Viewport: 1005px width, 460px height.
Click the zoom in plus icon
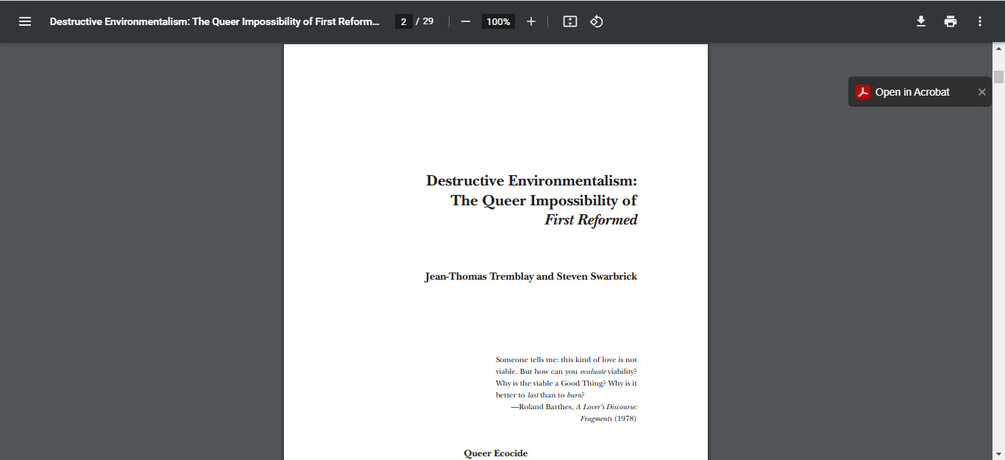coord(531,22)
